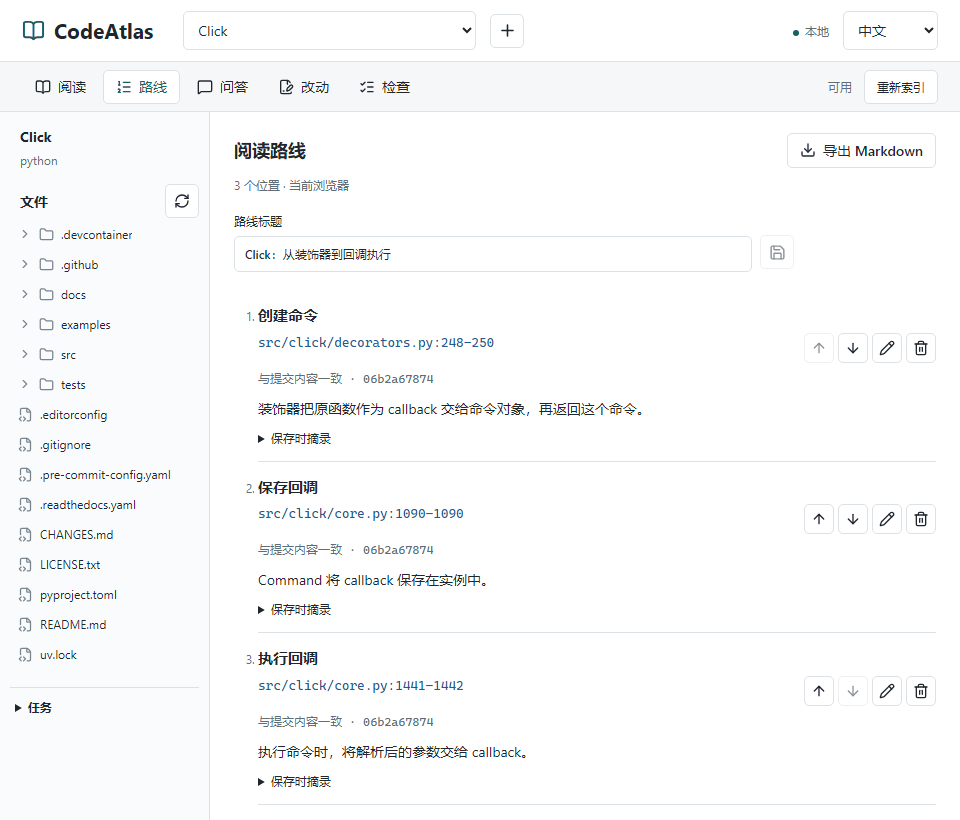Open the LICENSE.txt file
This screenshot has width=960, height=820.
[x=70, y=565]
